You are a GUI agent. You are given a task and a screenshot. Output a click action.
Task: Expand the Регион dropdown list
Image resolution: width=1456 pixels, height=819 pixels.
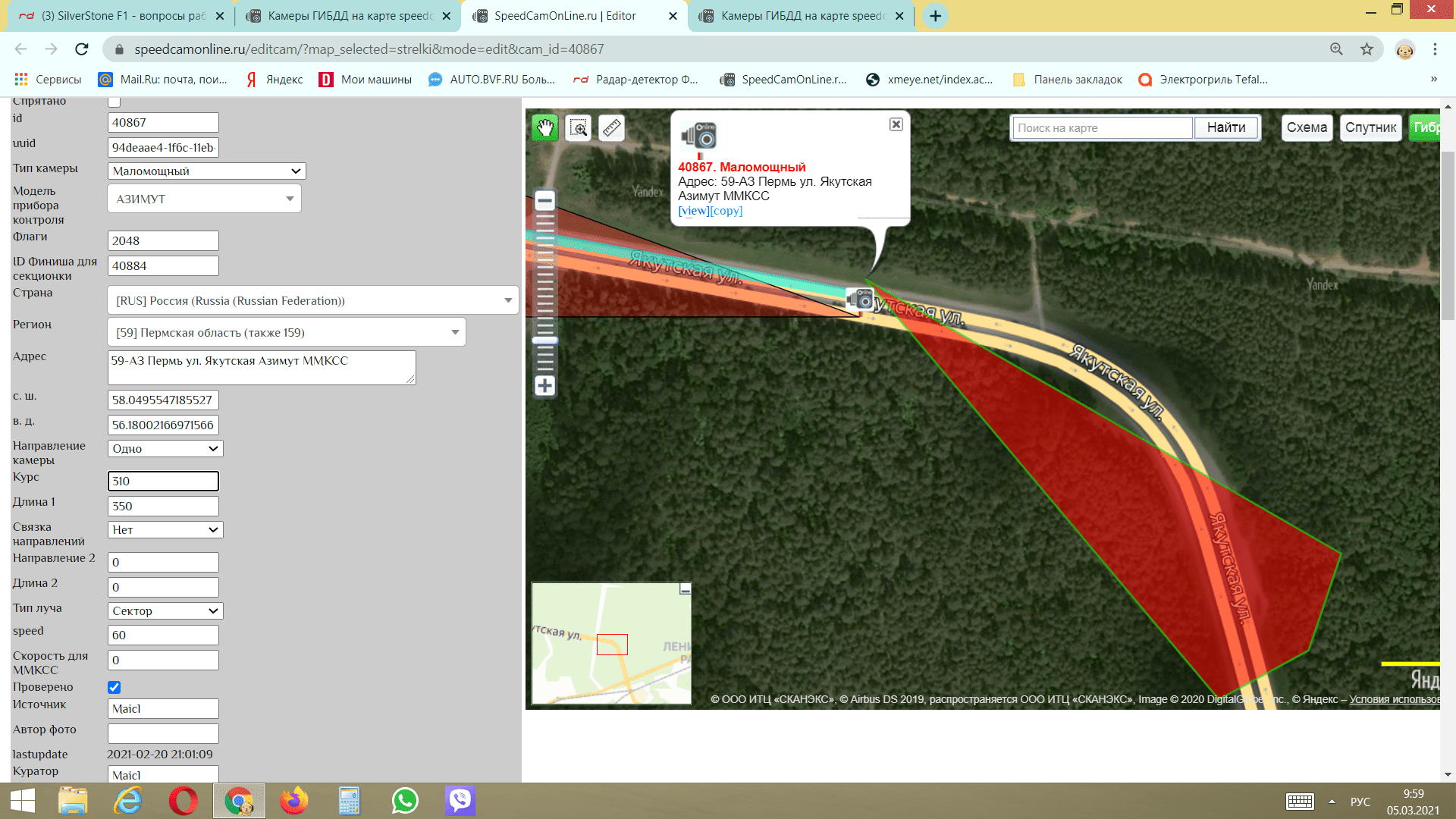pos(286,332)
